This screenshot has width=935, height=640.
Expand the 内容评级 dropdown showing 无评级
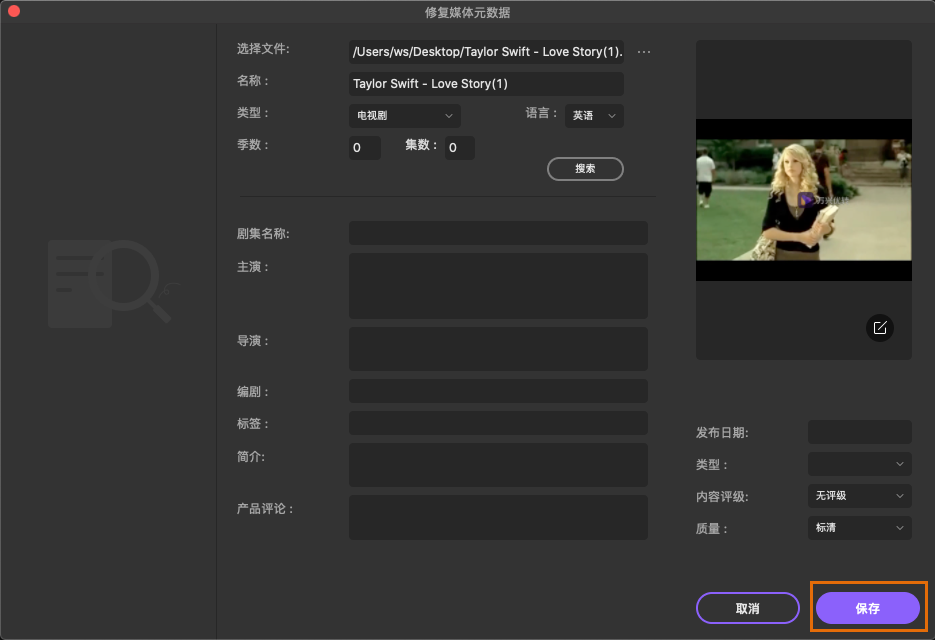(859, 496)
